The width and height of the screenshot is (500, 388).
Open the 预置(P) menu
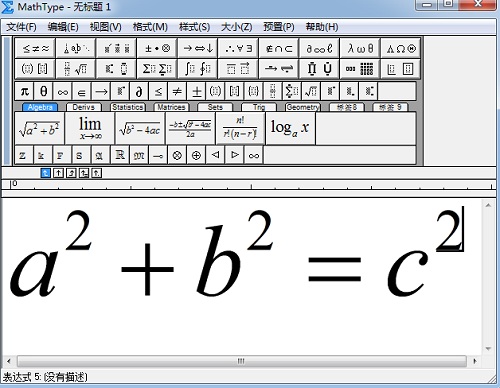(279, 27)
